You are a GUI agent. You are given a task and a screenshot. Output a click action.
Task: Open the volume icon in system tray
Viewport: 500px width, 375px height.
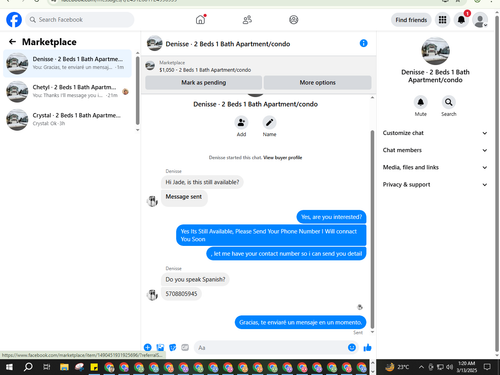pyautogui.click(x=449, y=367)
